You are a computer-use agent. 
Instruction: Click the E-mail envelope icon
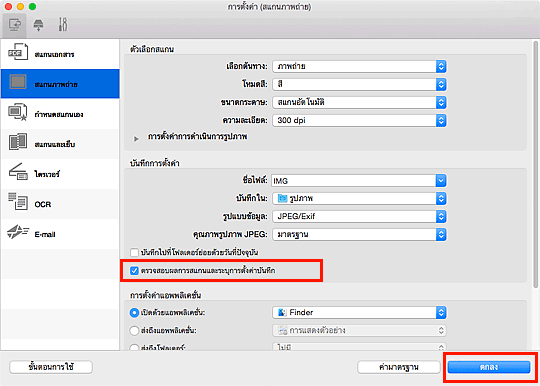18,231
